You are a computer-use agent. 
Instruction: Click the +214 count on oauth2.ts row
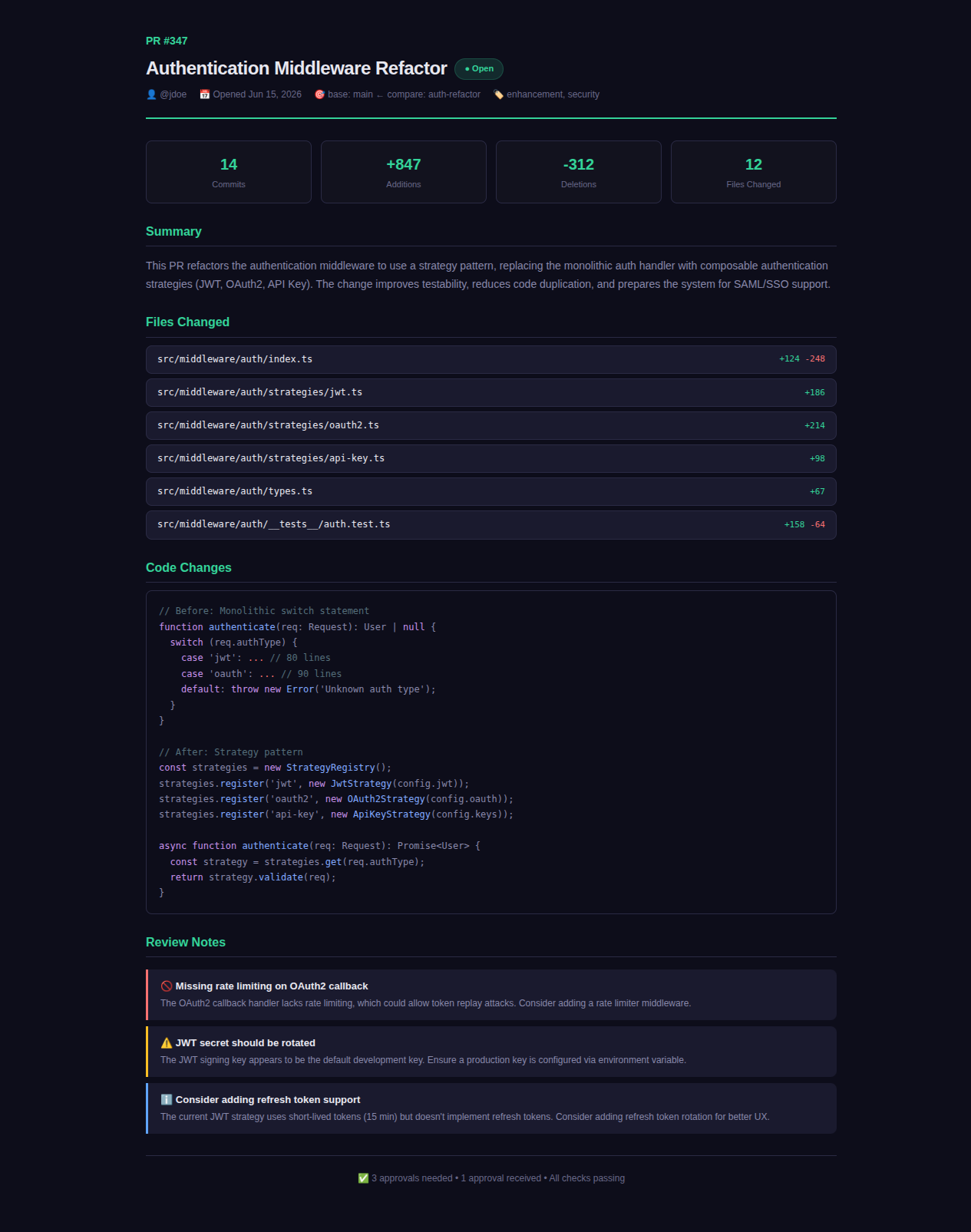point(814,425)
